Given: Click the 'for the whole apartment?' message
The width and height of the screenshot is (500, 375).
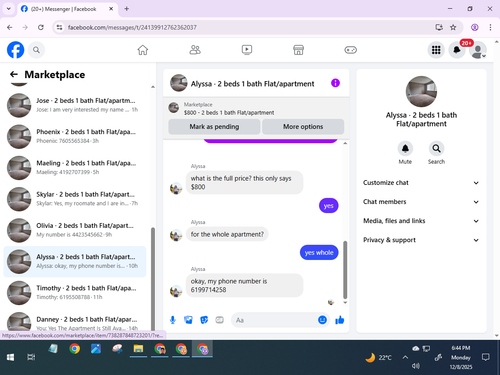Looking at the screenshot, I should 227,234.
